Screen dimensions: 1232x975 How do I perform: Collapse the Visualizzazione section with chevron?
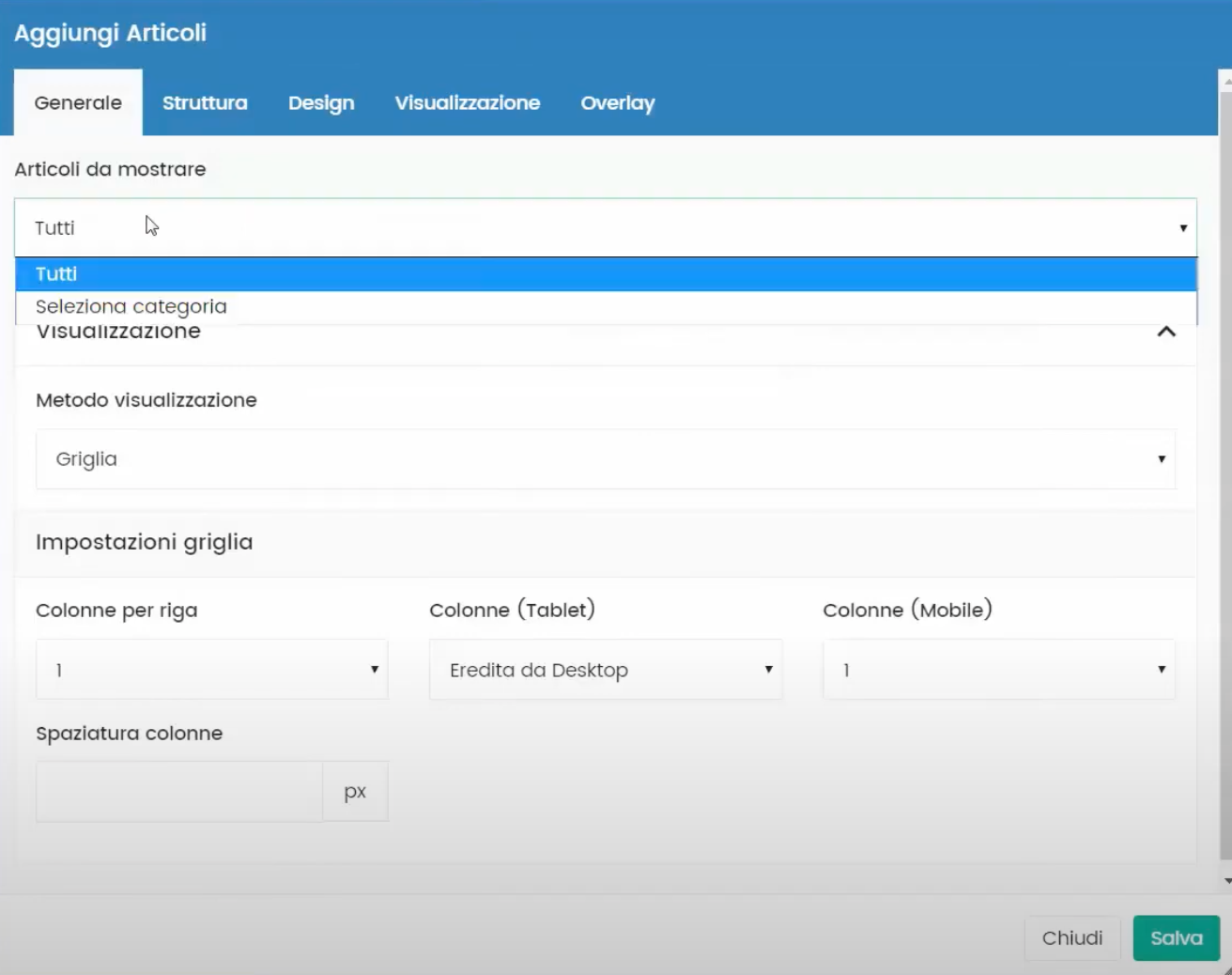pyautogui.click(x=1166, y=332)
